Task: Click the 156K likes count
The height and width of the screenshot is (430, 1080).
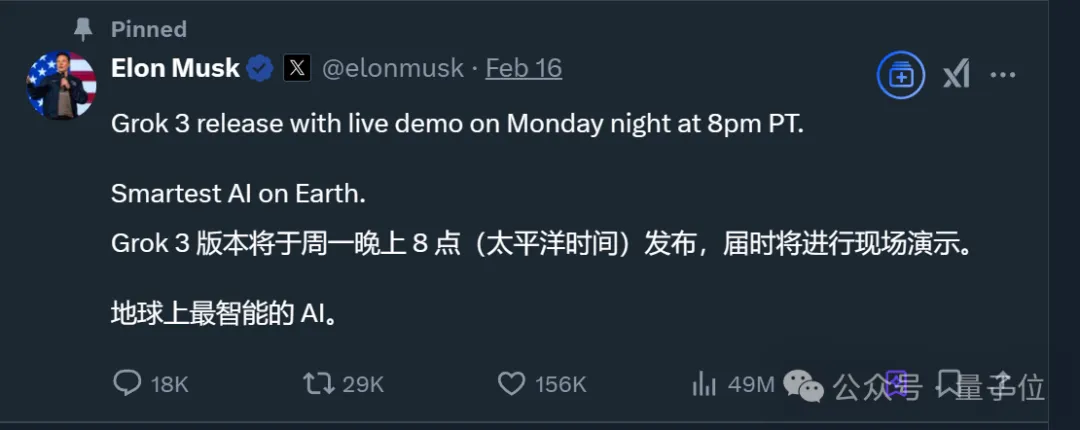Action: (x=560, y=383)
